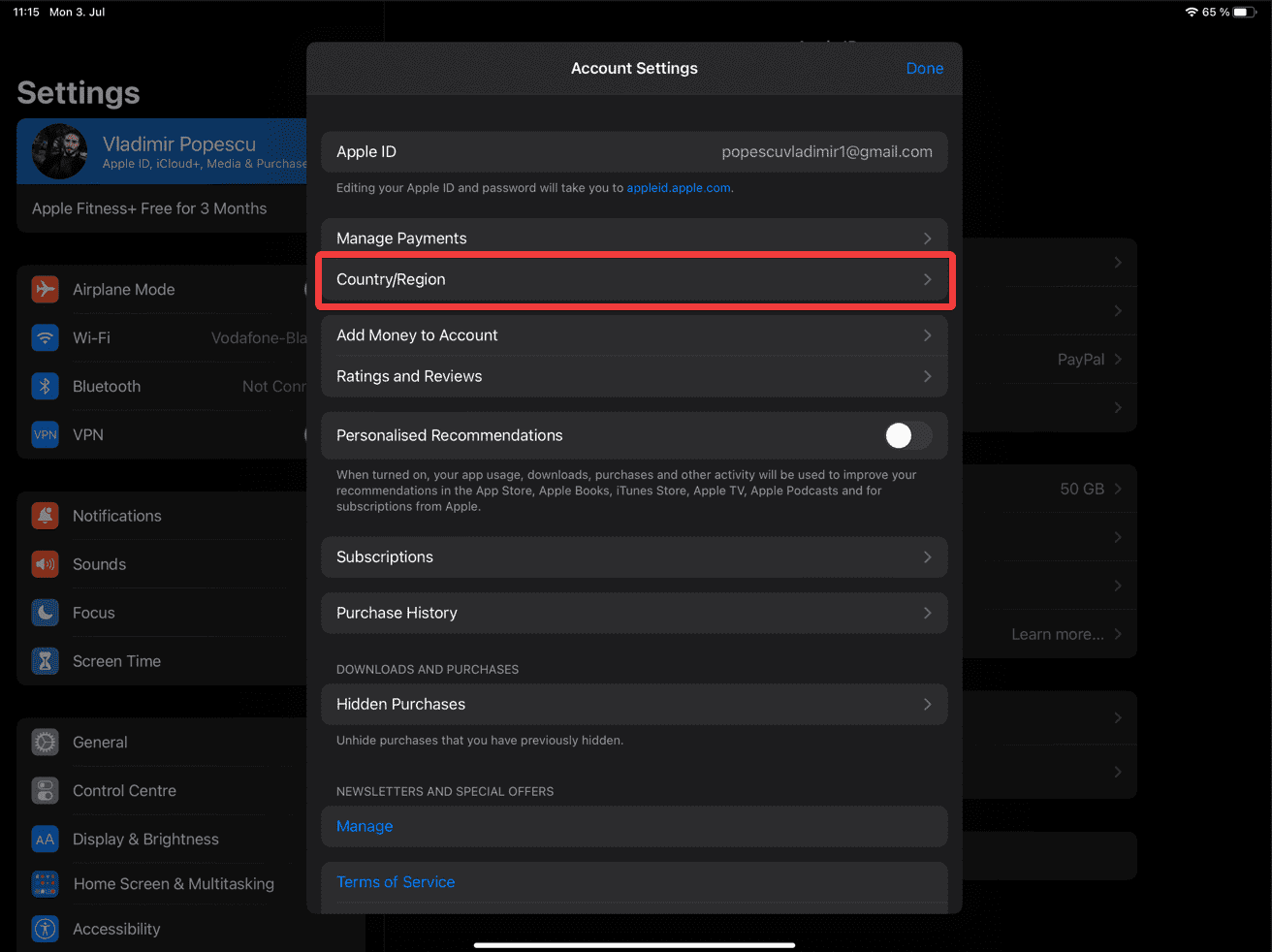The height and width of the screenshot is (952, 1272).
Task: Tap the Ratings and Reviews row
Action: tap(634, 376)
